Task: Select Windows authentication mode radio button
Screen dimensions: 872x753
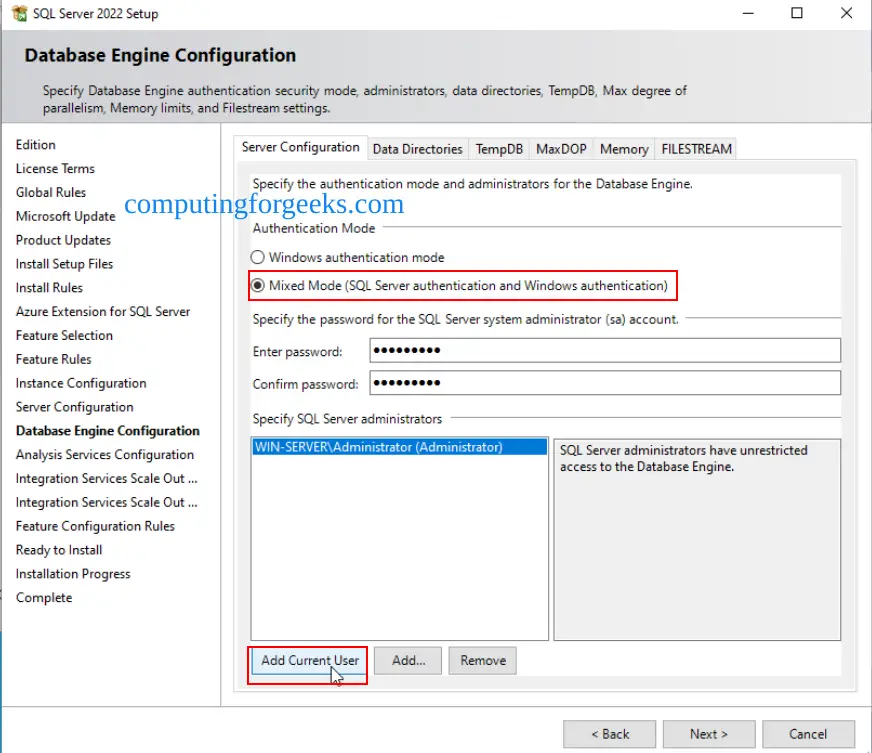Action: 257,257
